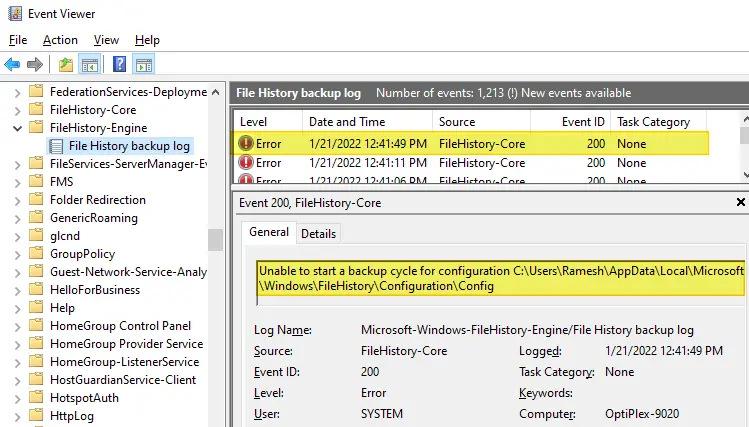Expand the FederationServices-Deployment node

(x=18, y=92)
